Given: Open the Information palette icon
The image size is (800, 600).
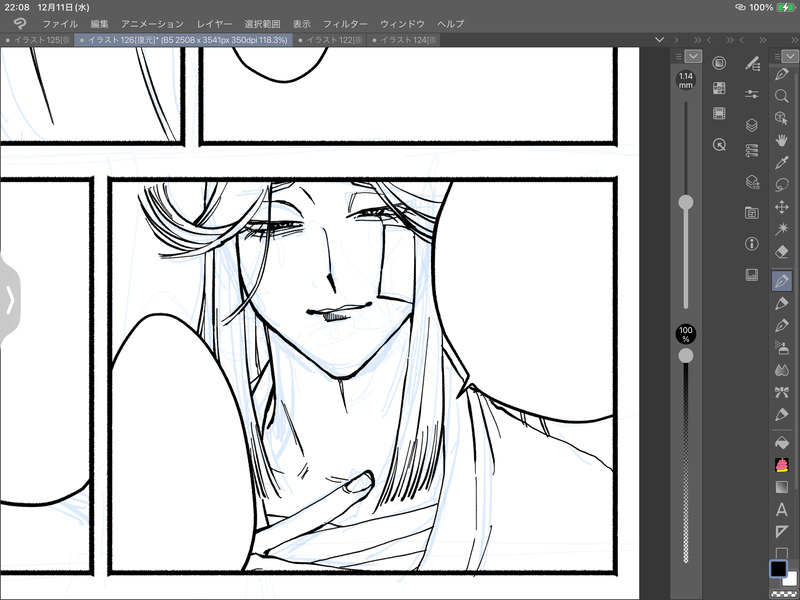Looking at the screenshot, I should [752, 244].
